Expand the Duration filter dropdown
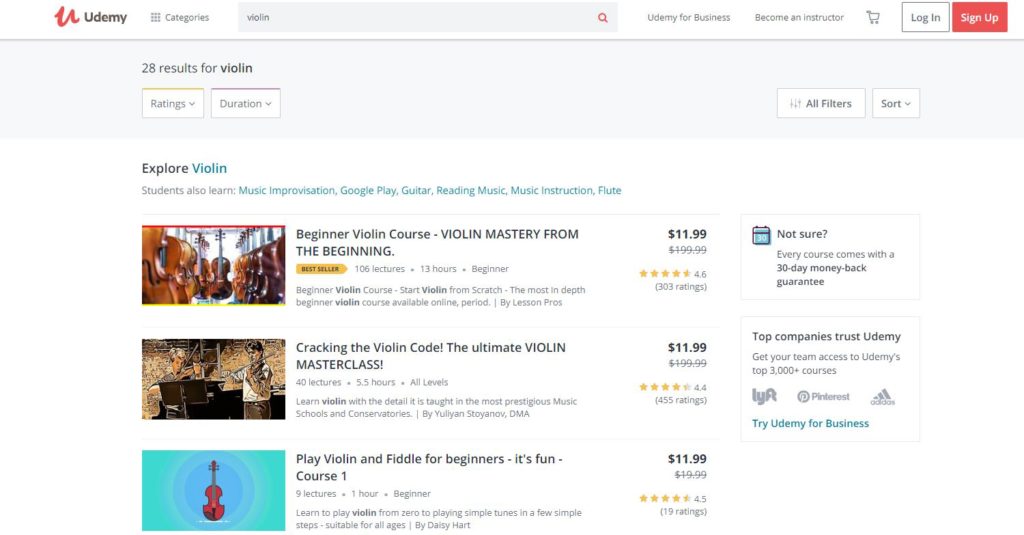Image resolution: width=1024 pixels, height=535 pixels. pyautogui.click(x=246, y=103)
